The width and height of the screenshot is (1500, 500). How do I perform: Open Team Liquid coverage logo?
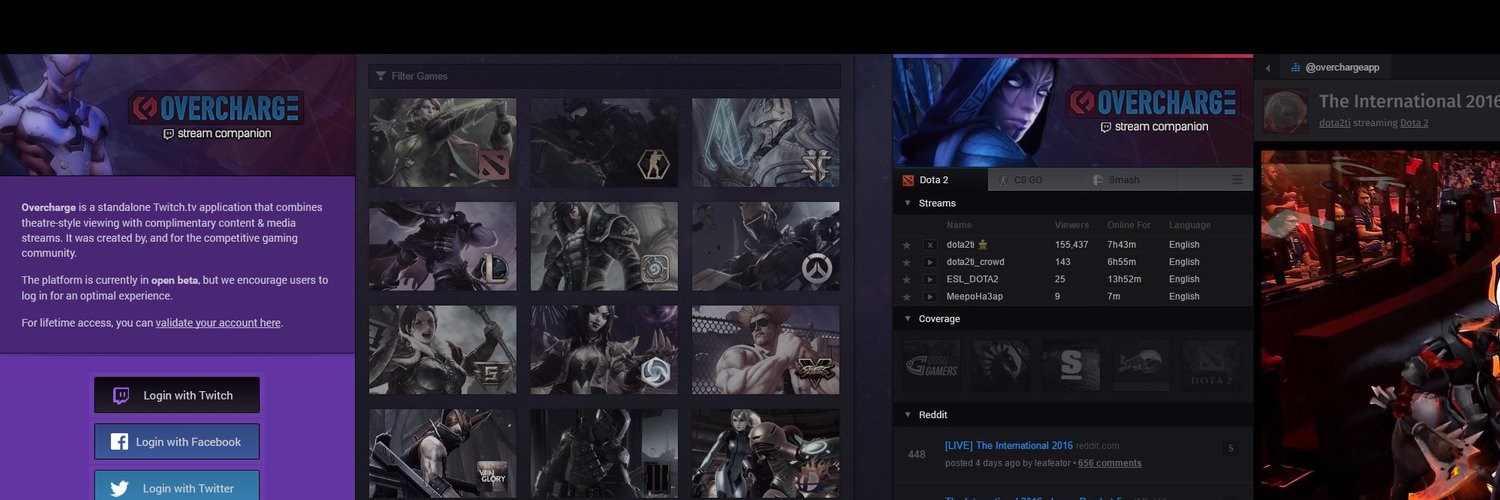1001,365
